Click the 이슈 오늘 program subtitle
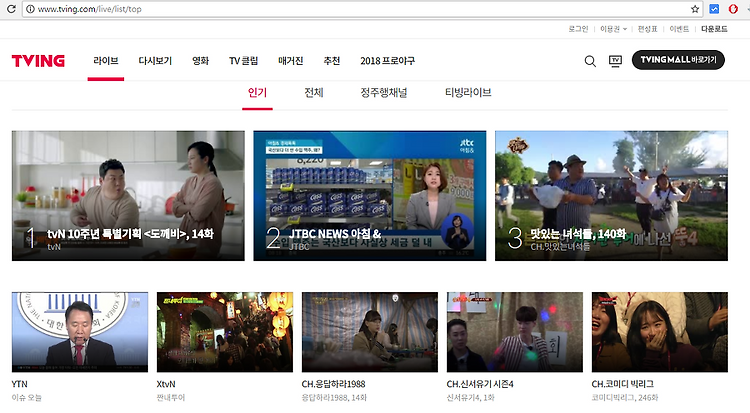 [x=27, y=398]
